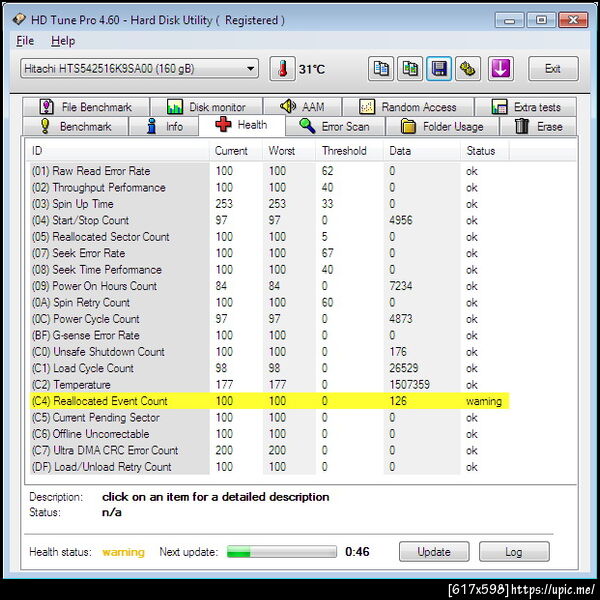Image resolution: width=600 pixels, height=600 pixels.
Task: Click the copy screenshot to clipboard icon
Action: coord(410,69)
